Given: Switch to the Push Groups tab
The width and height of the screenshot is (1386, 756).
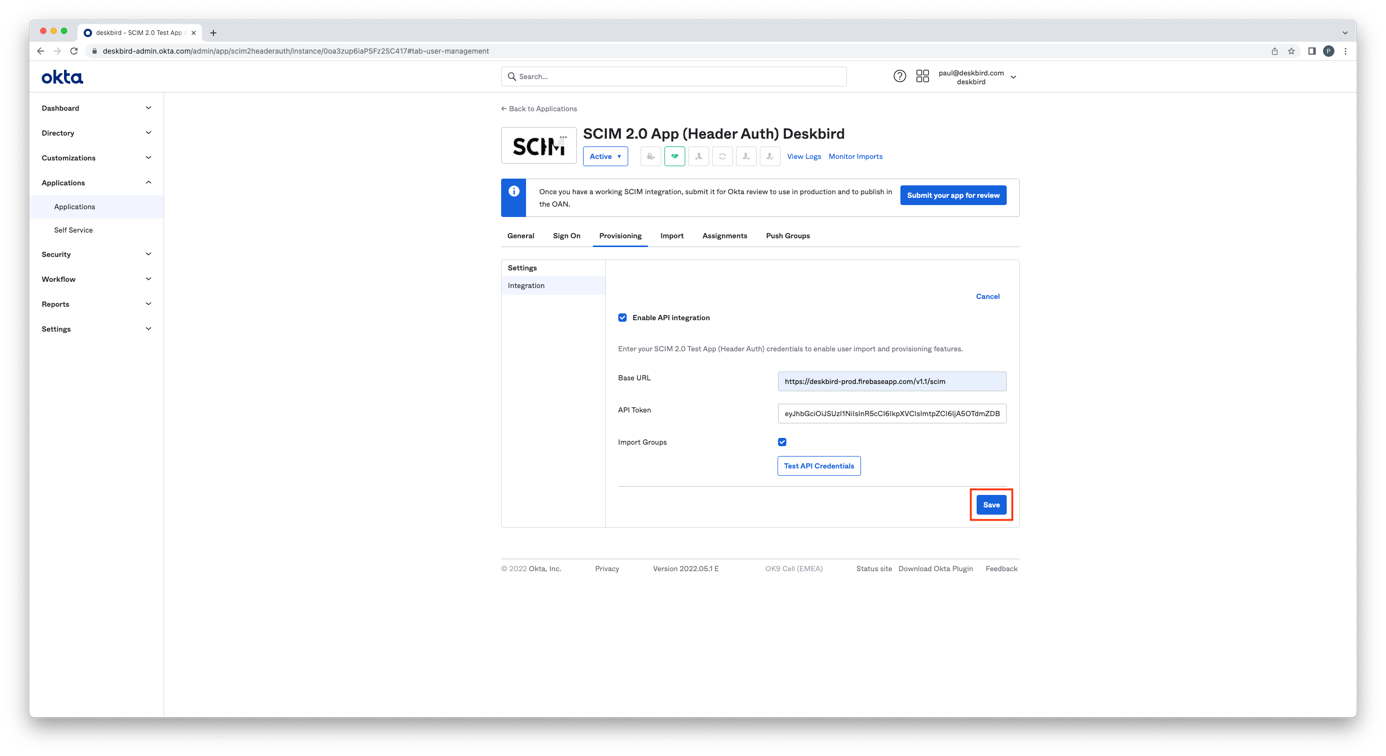Looking at the screenshot, I should (x=787, y=236).
